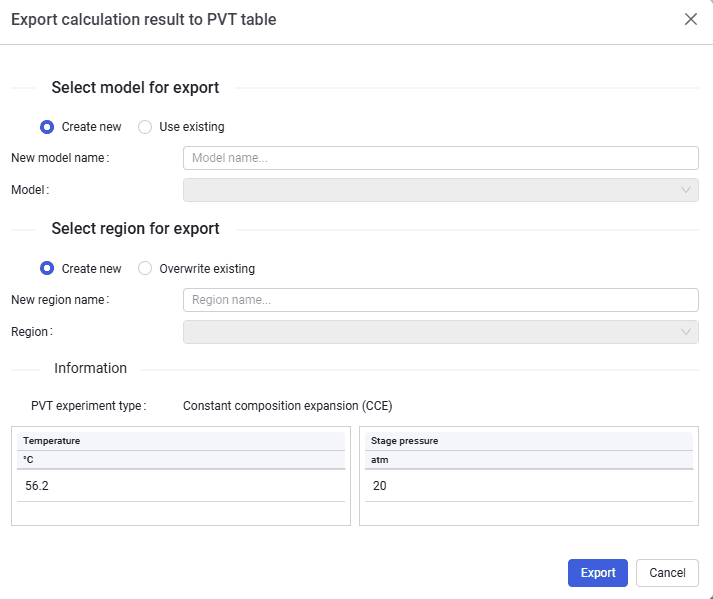The width and height of the screenshot is (713, 599).
Task: Select Use existing model option
Action: point(145,127)
